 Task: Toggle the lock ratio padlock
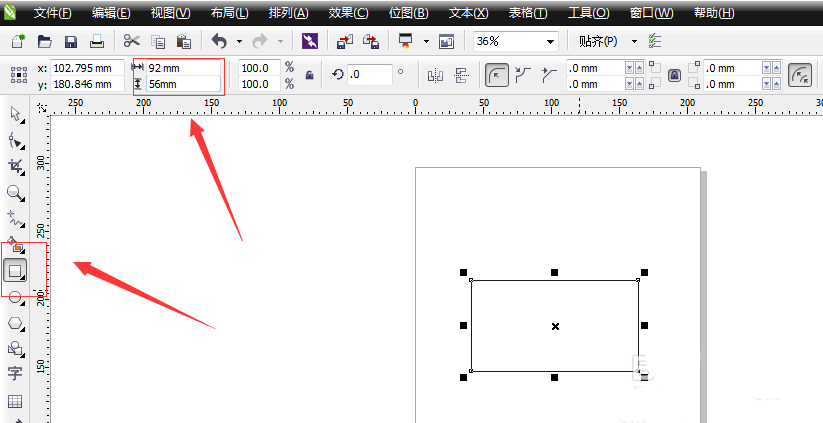[310, 76]
